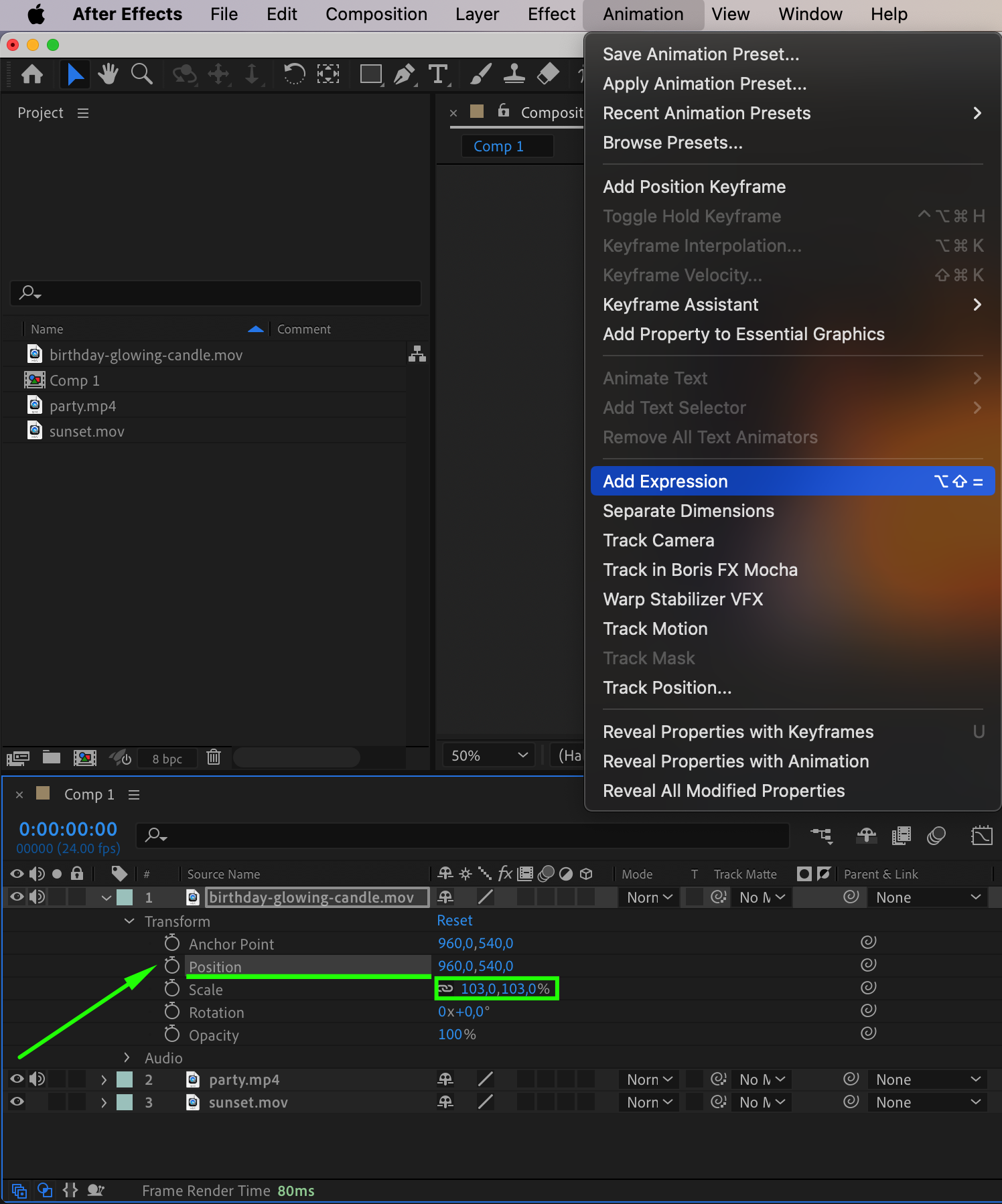Select the Pen tool
Viewport: 1002px width, 1204px height.
[x=404, y=74]
